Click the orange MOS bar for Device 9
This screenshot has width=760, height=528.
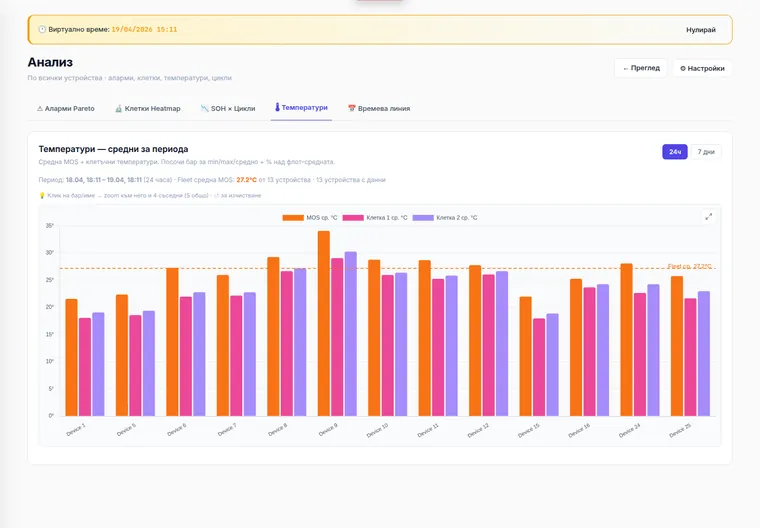click(x=324, y=323)
